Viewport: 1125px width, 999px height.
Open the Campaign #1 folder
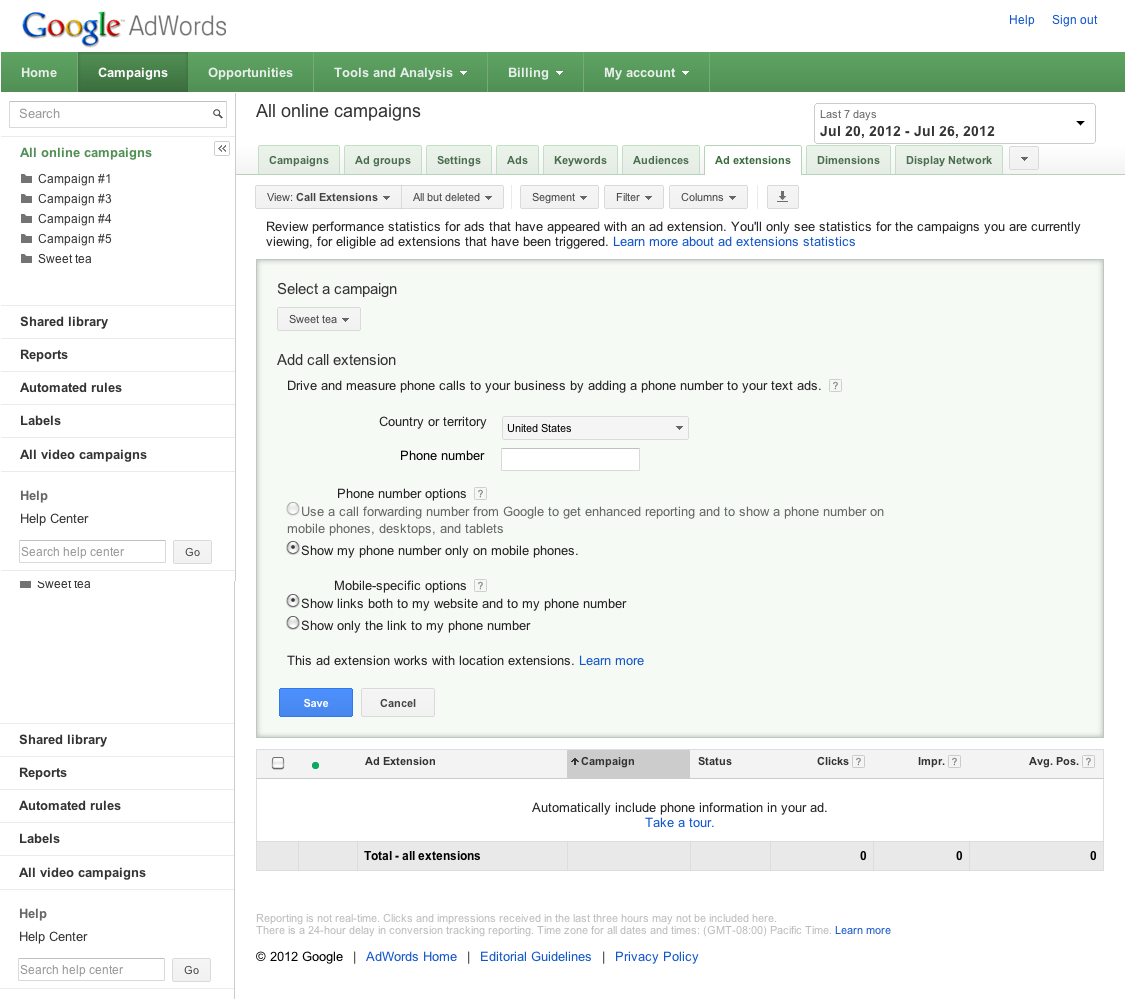click(74, 179)
